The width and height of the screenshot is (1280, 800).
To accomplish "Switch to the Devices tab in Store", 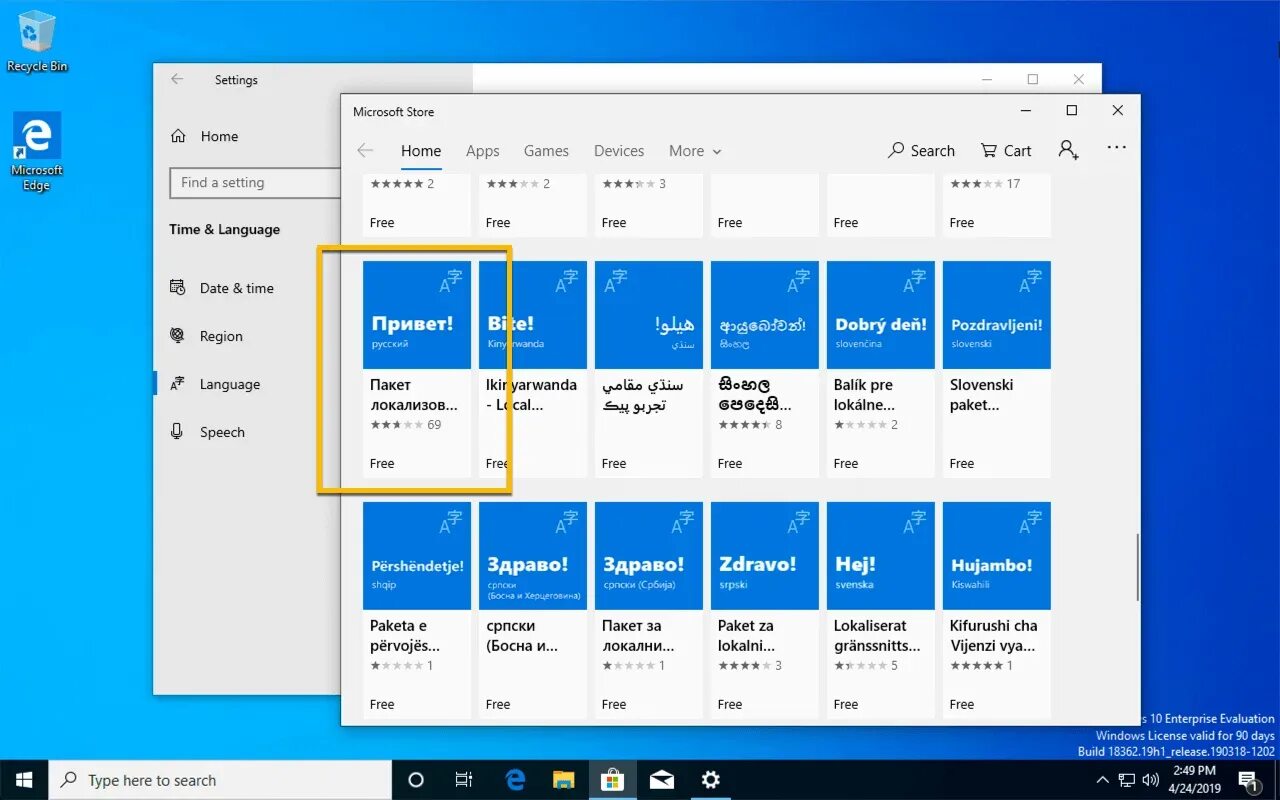I will click(x=619, y=151).
